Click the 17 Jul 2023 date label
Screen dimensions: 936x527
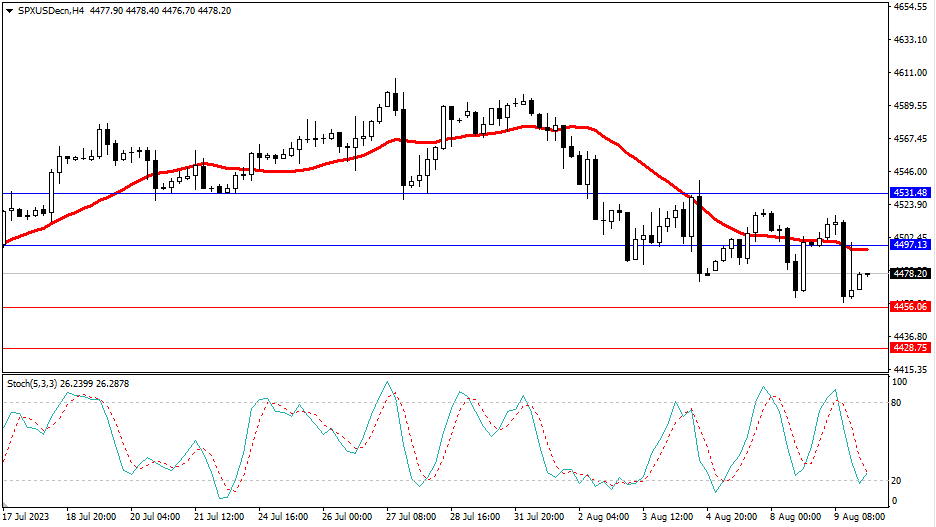[x=25, y=518]
